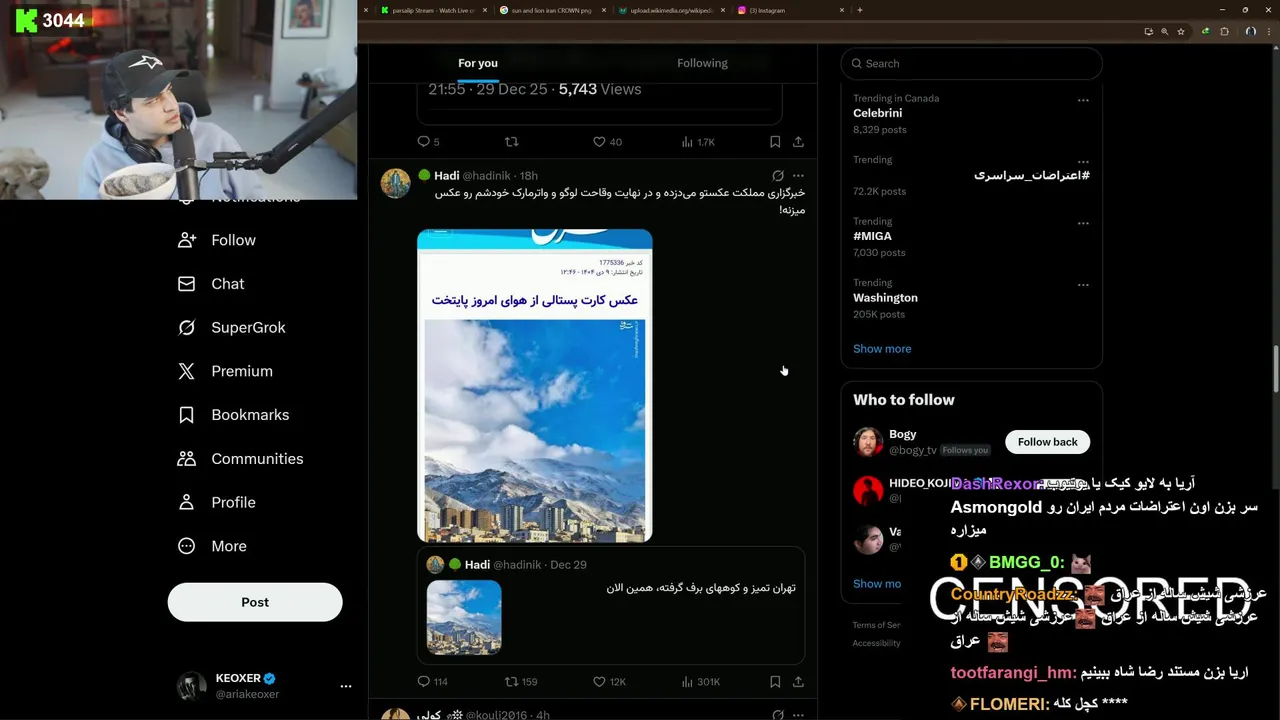Reply to Hadi's post with 114 replies
Image resolution: width=1280 pixels, height=720 pixels.
432,682
